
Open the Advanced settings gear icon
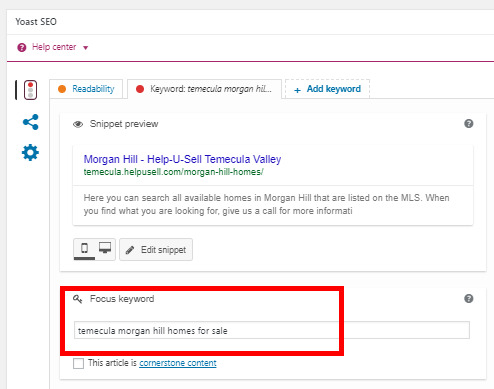[30, 153]
